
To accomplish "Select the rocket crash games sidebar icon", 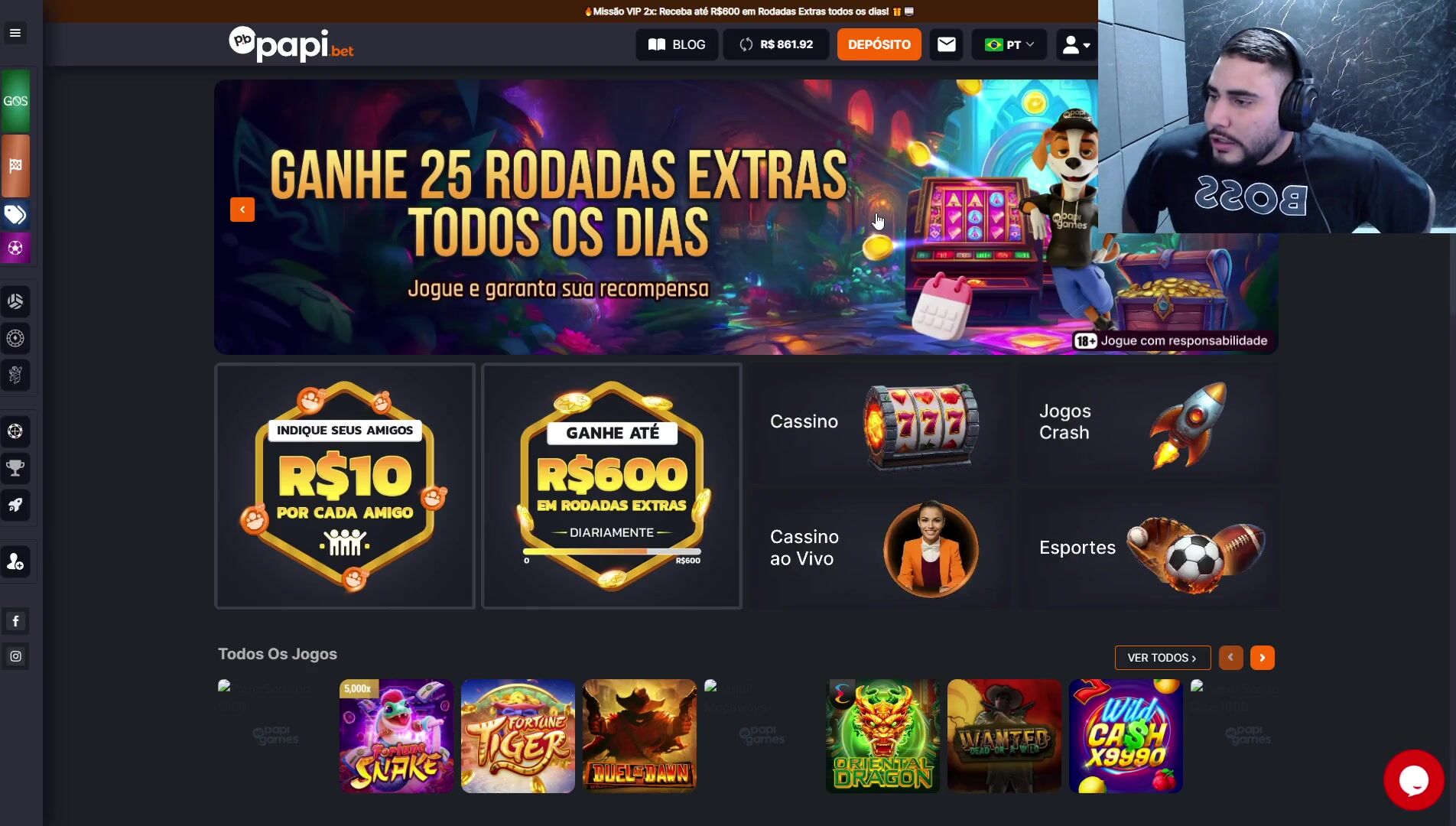I will coord(15,505).
